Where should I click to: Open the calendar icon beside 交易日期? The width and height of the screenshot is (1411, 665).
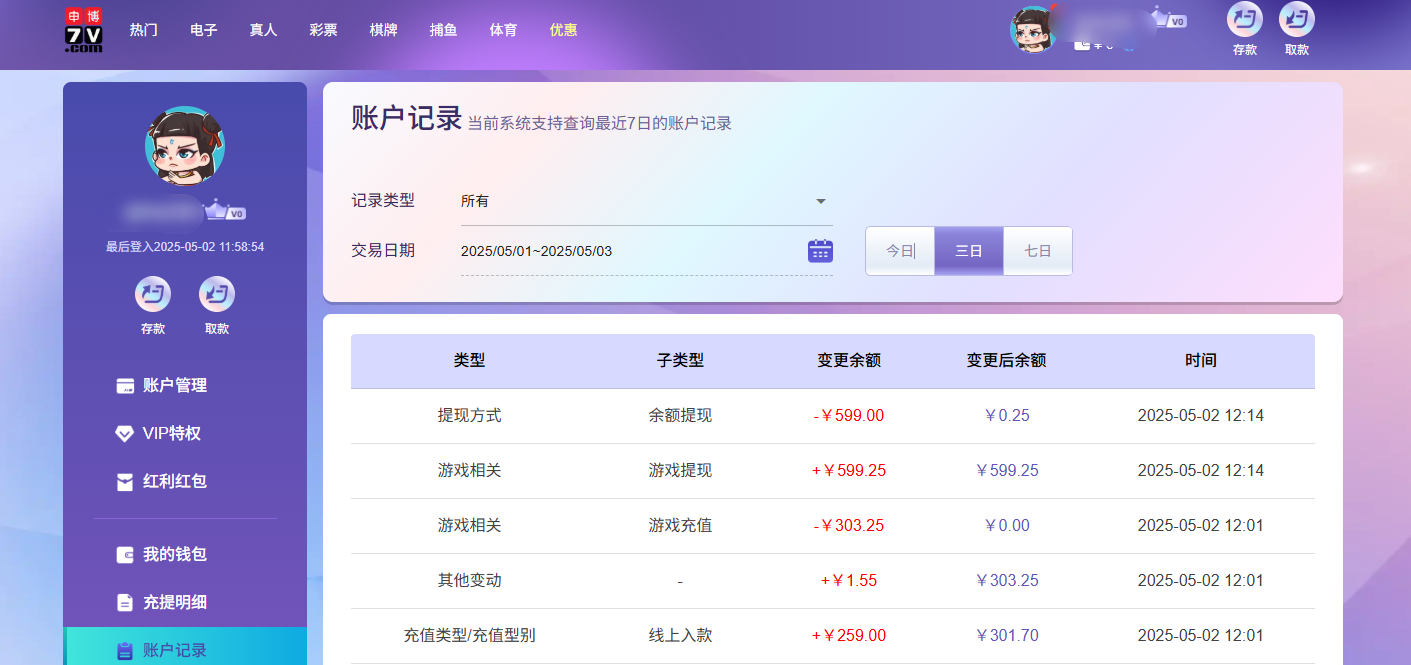[x=819, y=250]
